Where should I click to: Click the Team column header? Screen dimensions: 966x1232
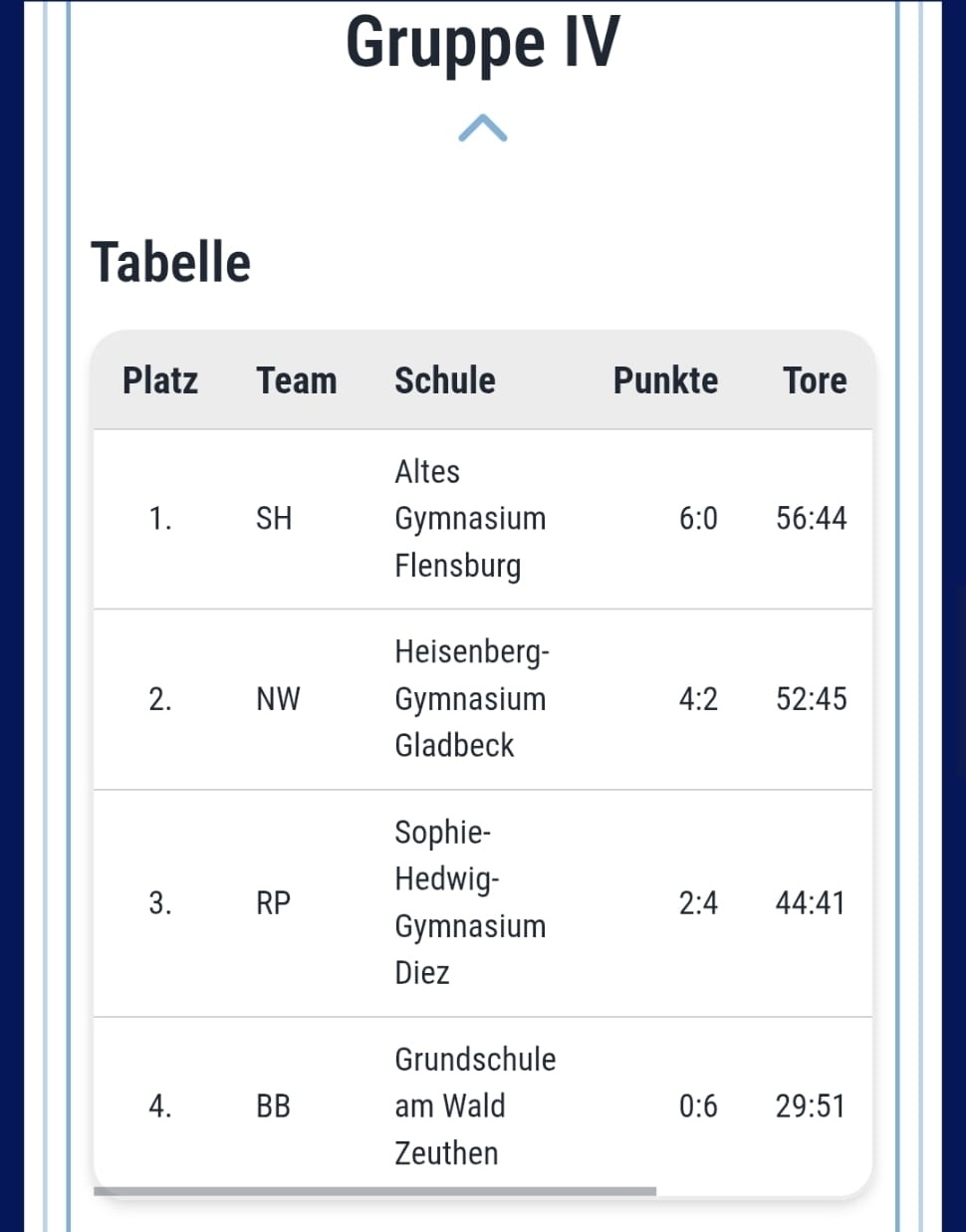point(296,380)
